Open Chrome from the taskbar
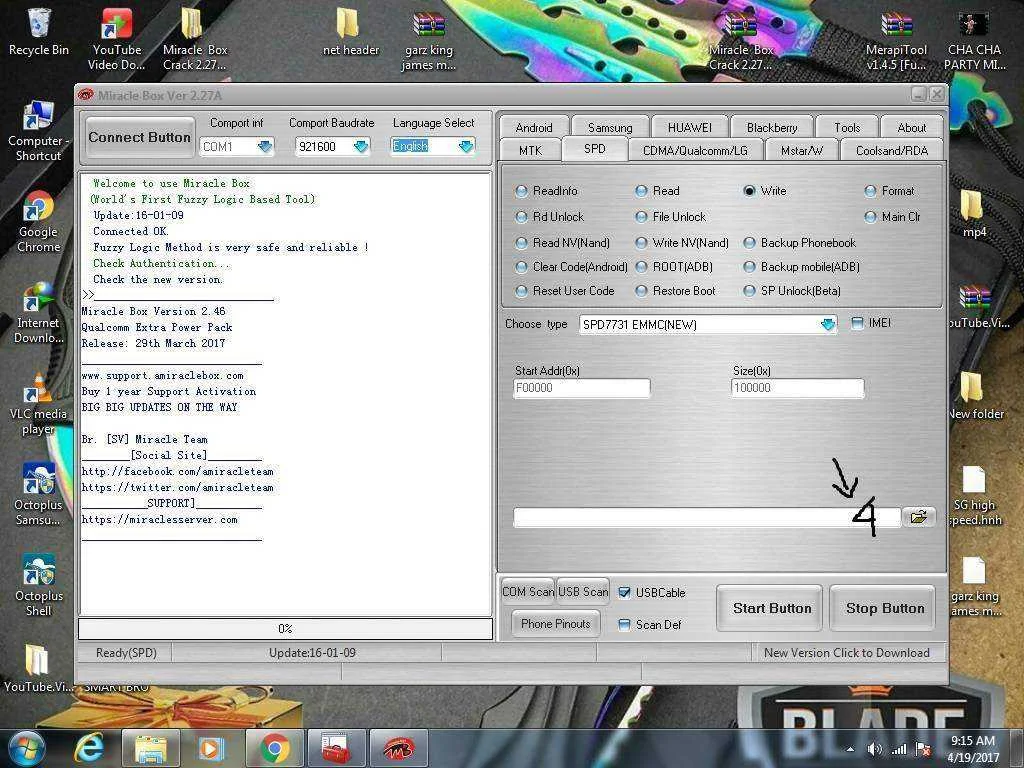Screen dimensions: 1024x768 click(275, 748)
